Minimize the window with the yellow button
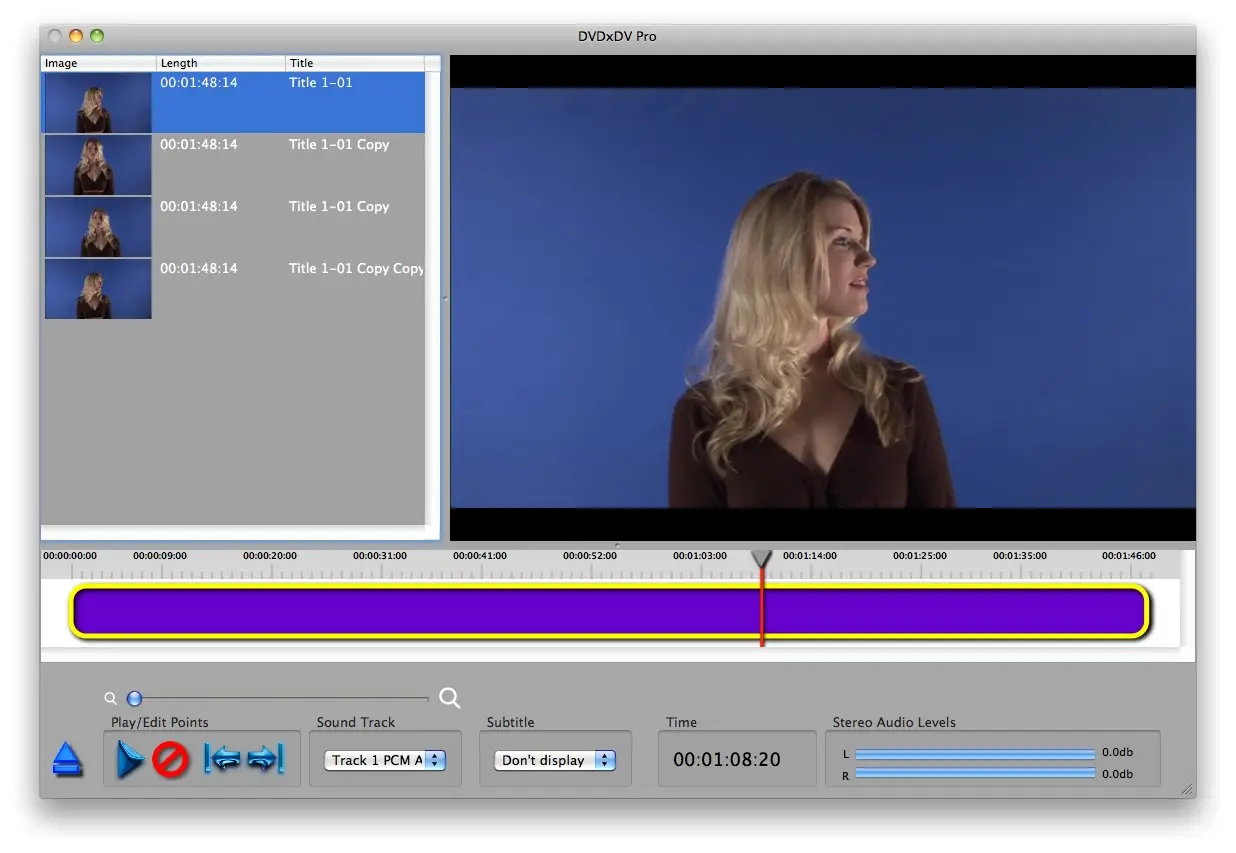The width and height of the screenshot is (1236, 853). pos(76,36)
